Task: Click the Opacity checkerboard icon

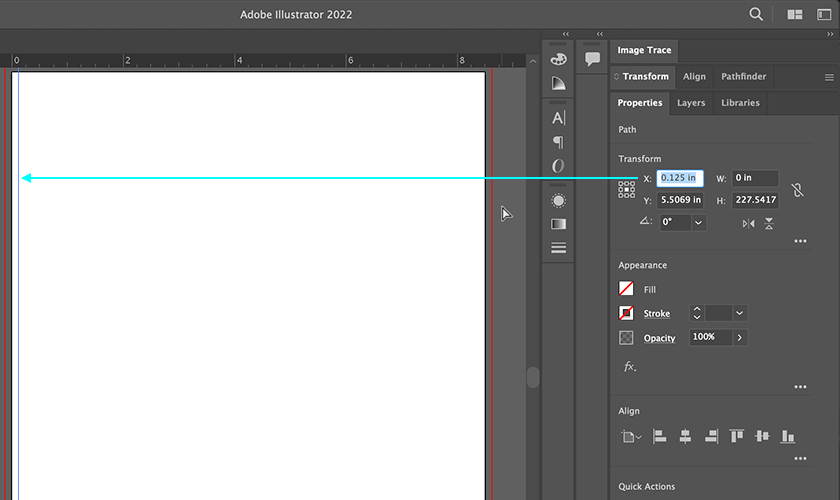Action: click(x=626, y=338)
